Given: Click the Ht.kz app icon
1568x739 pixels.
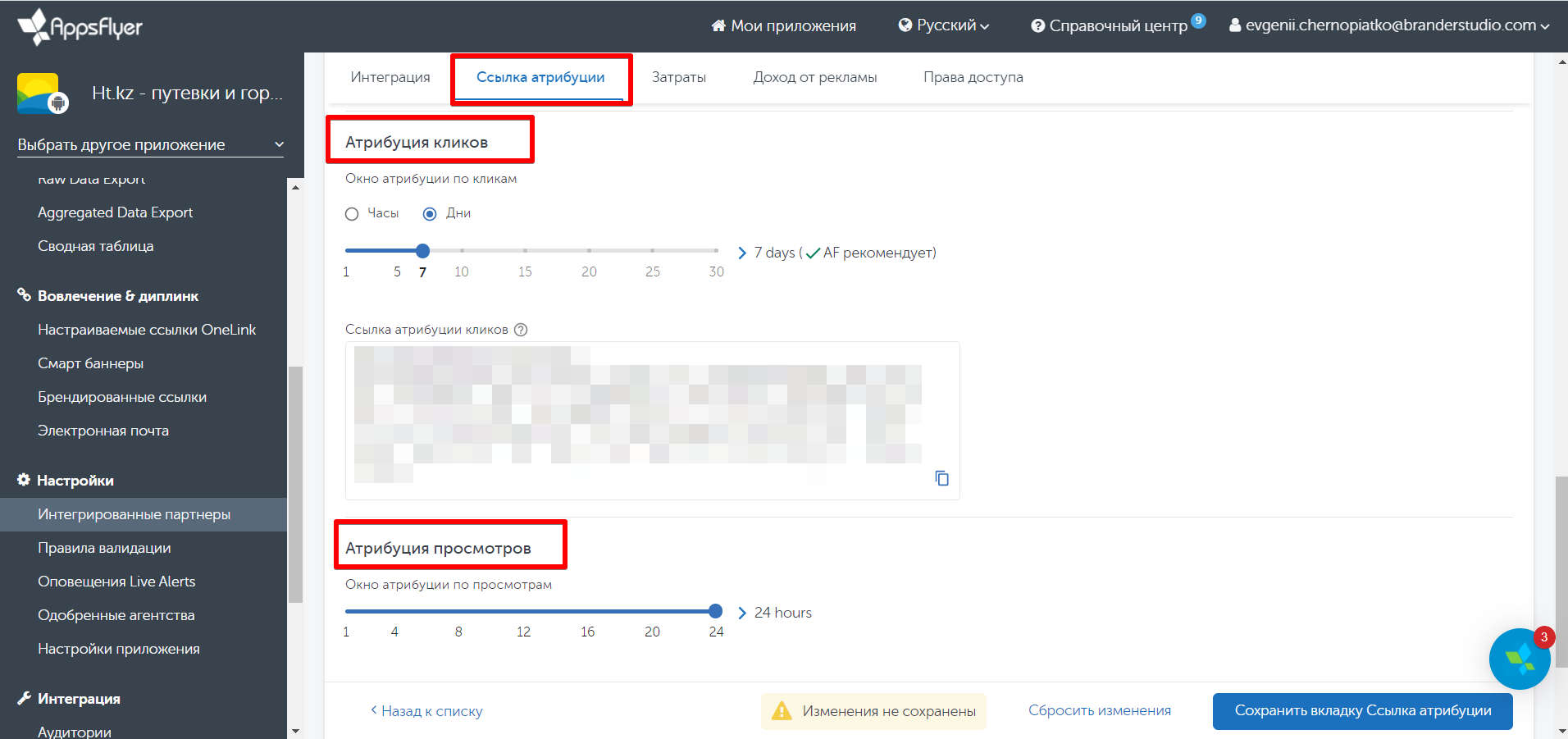Looking at the screenshot, I should click(39, 94).
